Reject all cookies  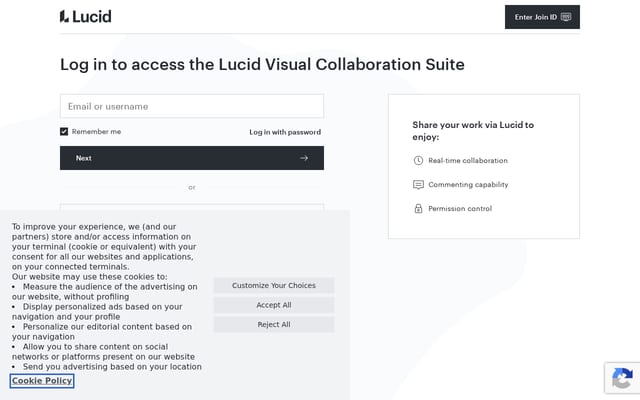(x=274, y=324)
